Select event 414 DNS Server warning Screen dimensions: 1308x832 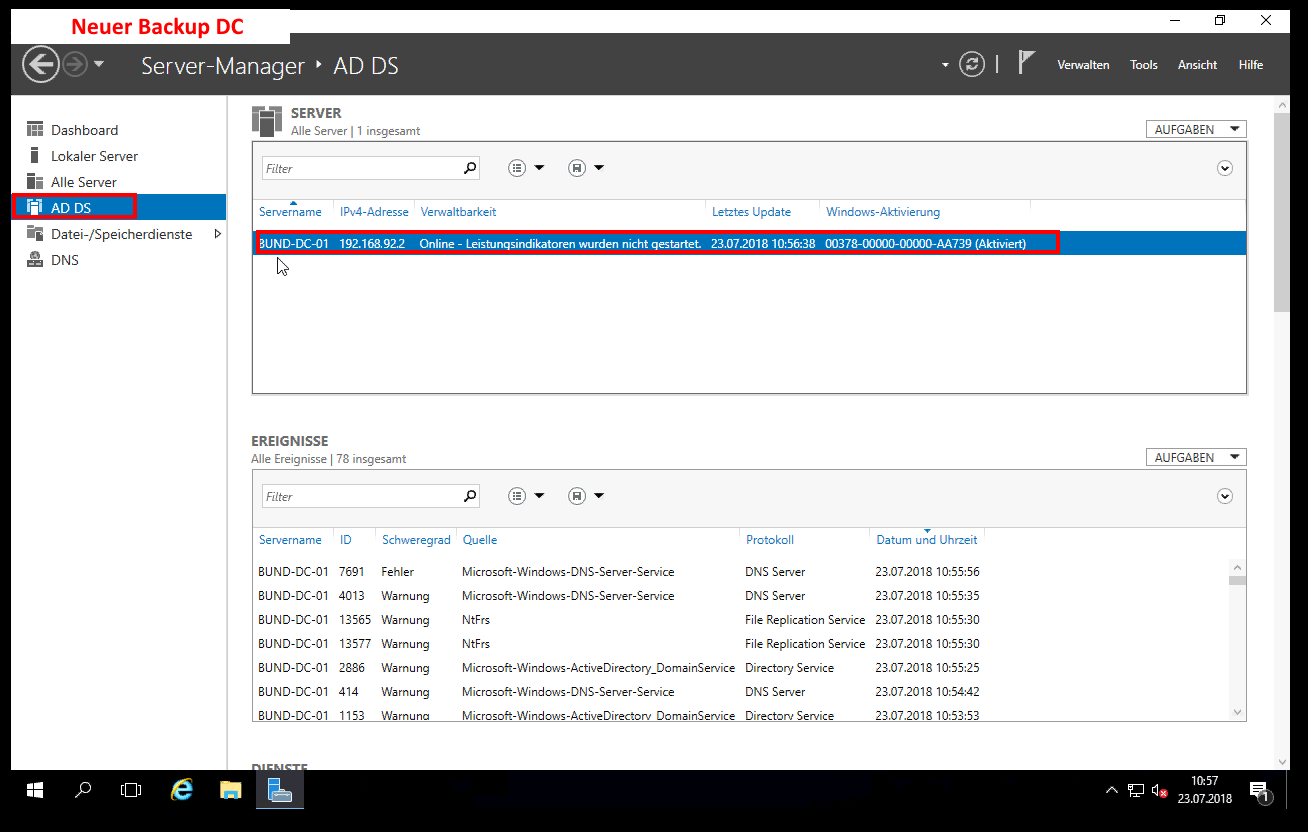741,692
